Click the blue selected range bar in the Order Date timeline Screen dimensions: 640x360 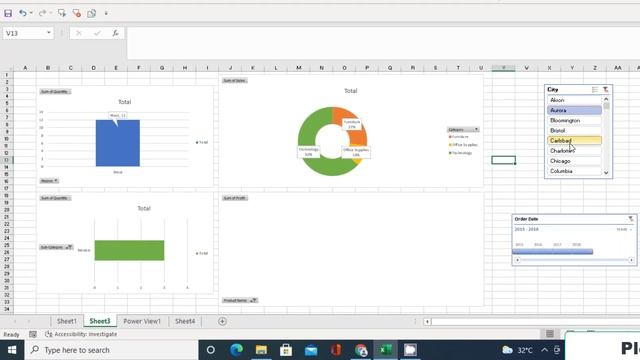click(x=553, y=252)
